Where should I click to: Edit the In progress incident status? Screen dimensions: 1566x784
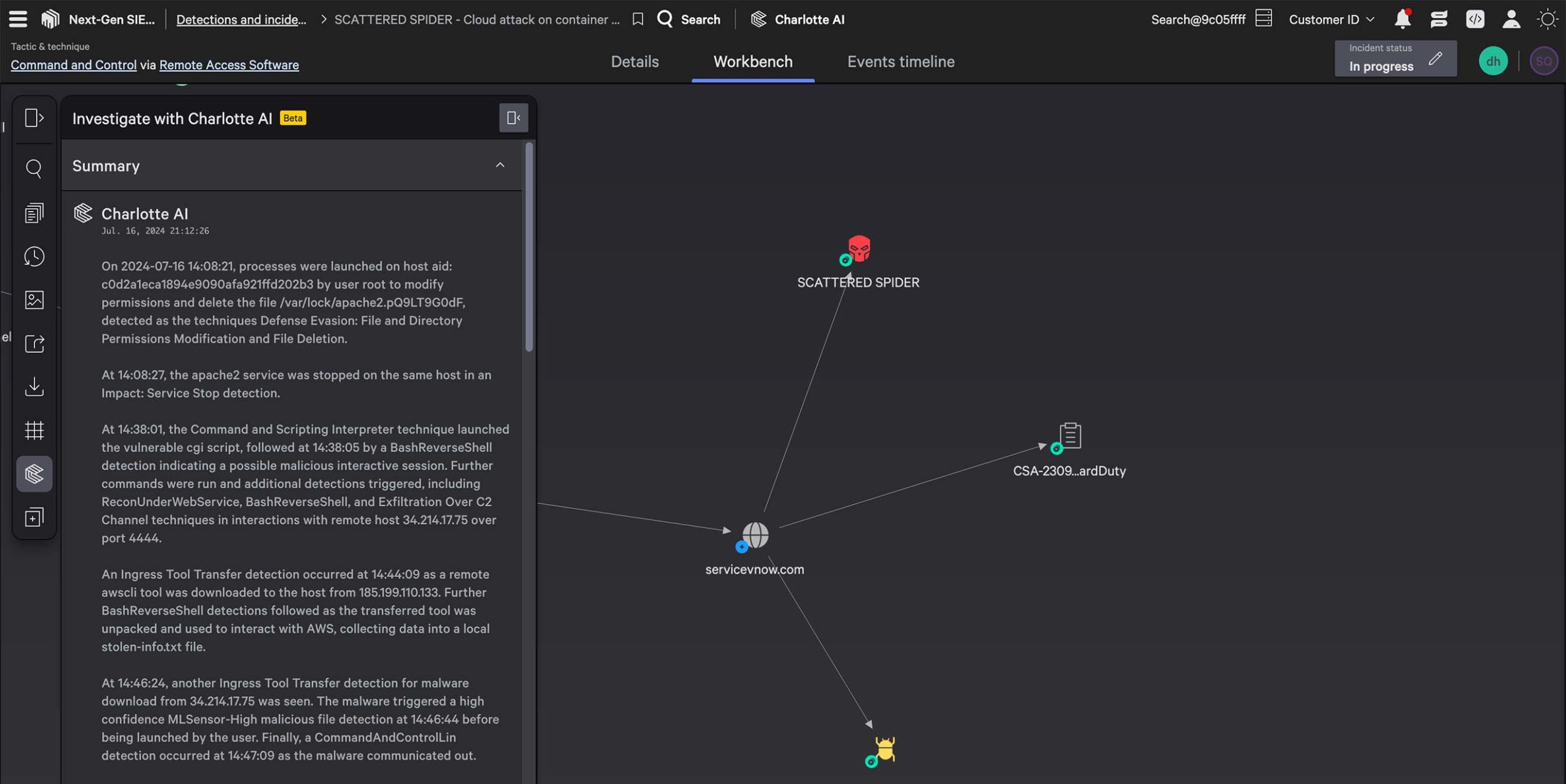[1436, 59]
